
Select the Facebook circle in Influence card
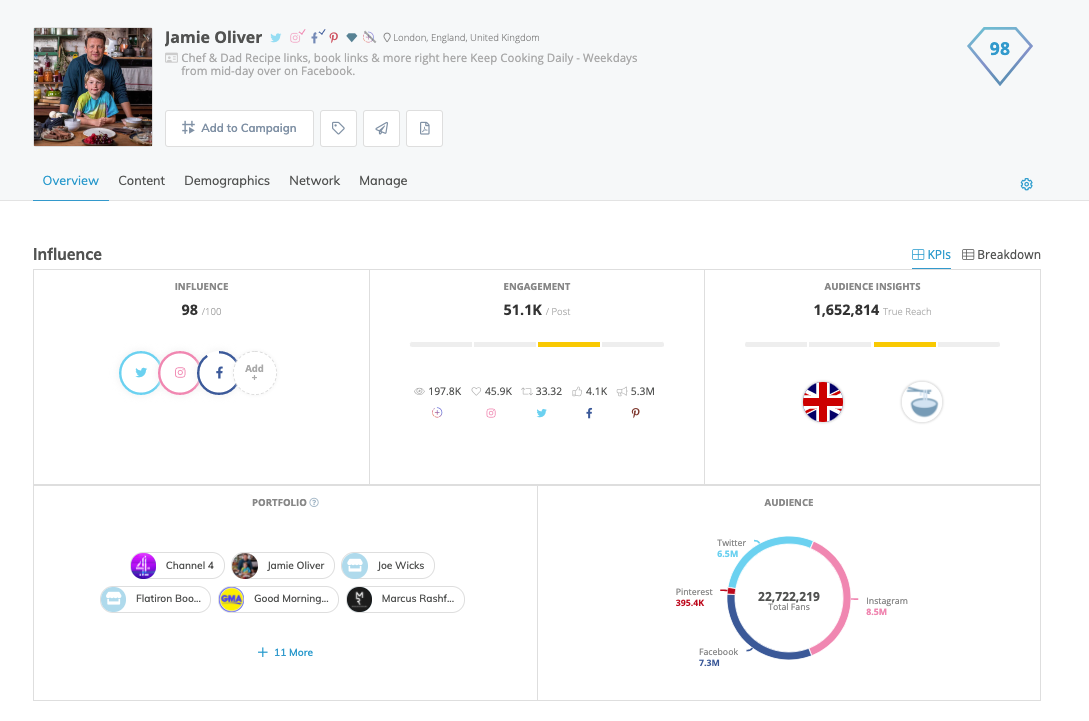(219, 373)
